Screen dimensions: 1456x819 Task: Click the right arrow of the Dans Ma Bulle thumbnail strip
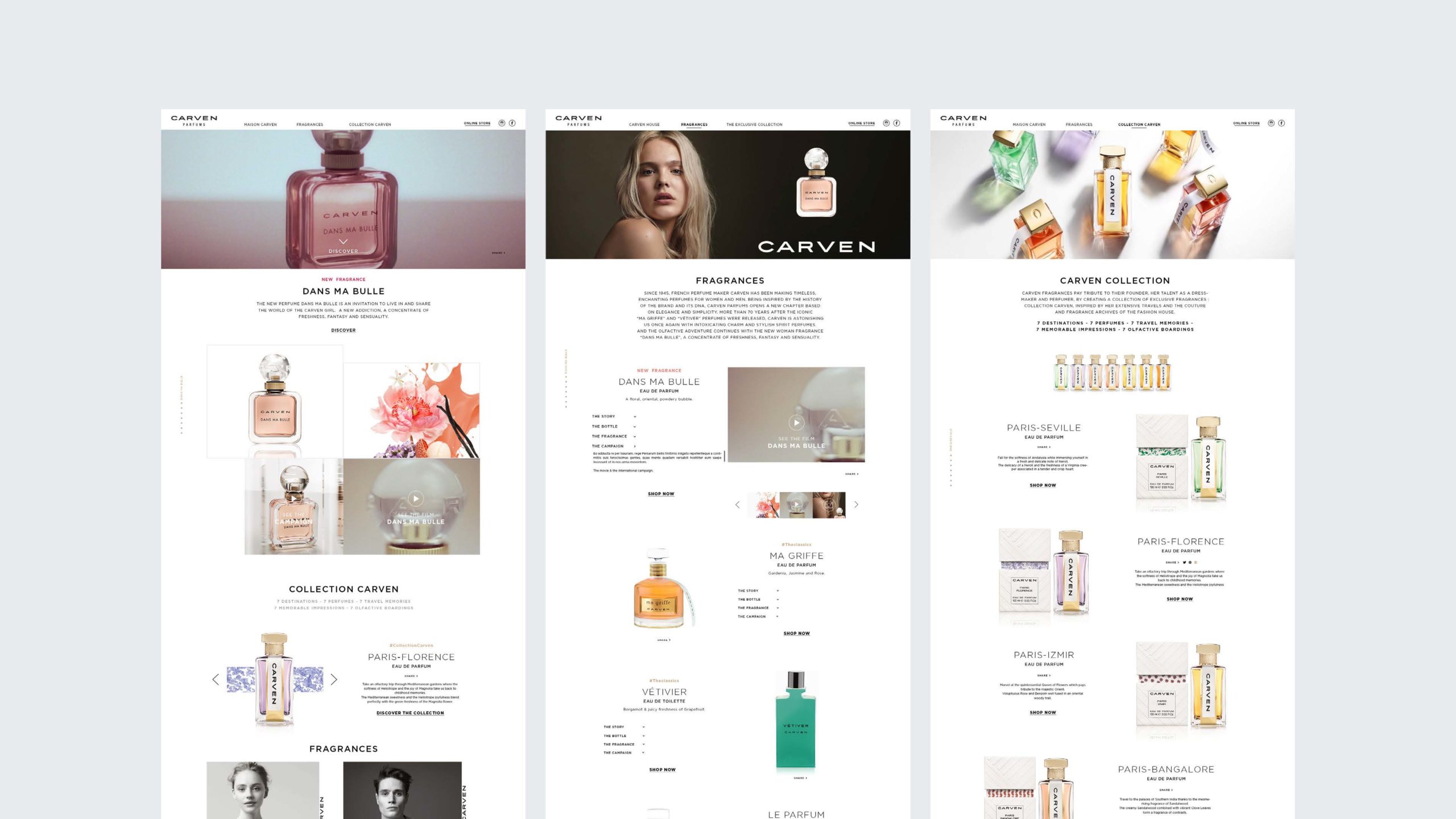pyautogui.click(x=856, y=504)
